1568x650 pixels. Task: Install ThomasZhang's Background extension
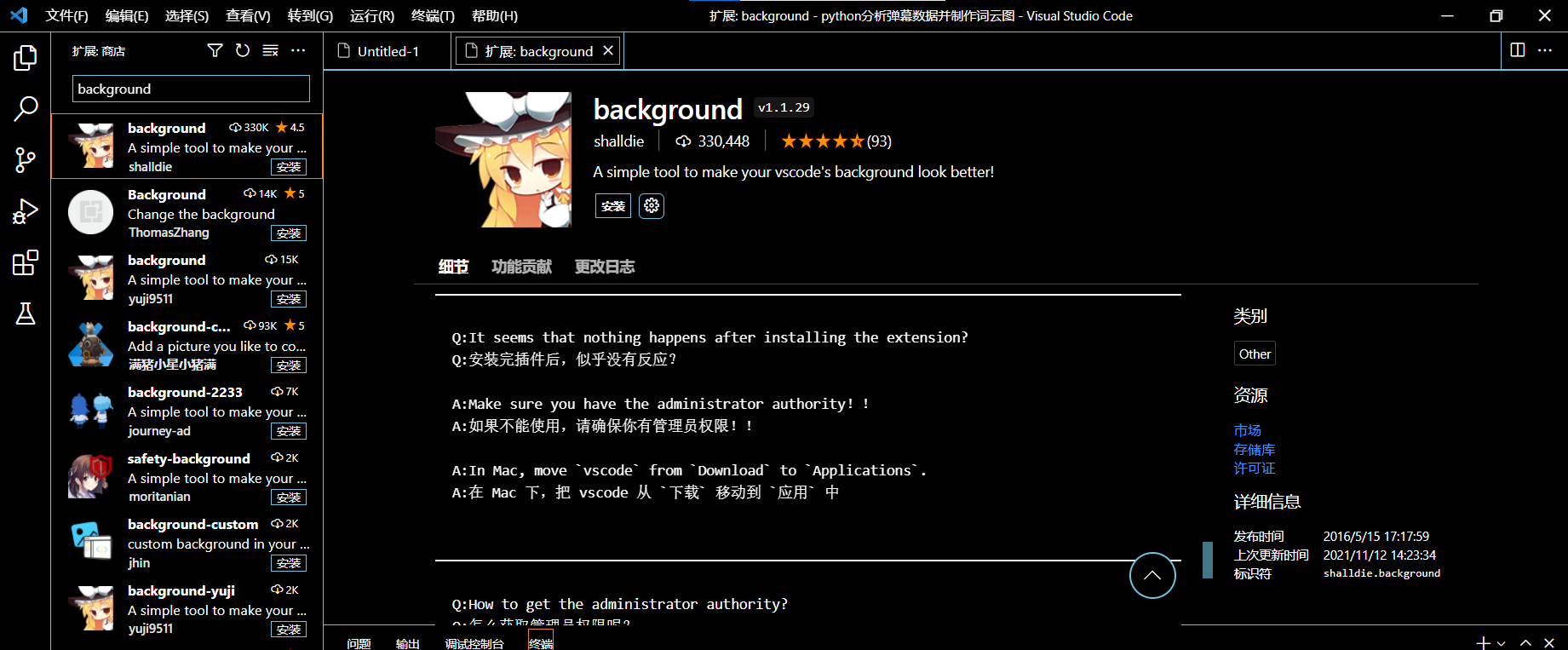(289, 233)
